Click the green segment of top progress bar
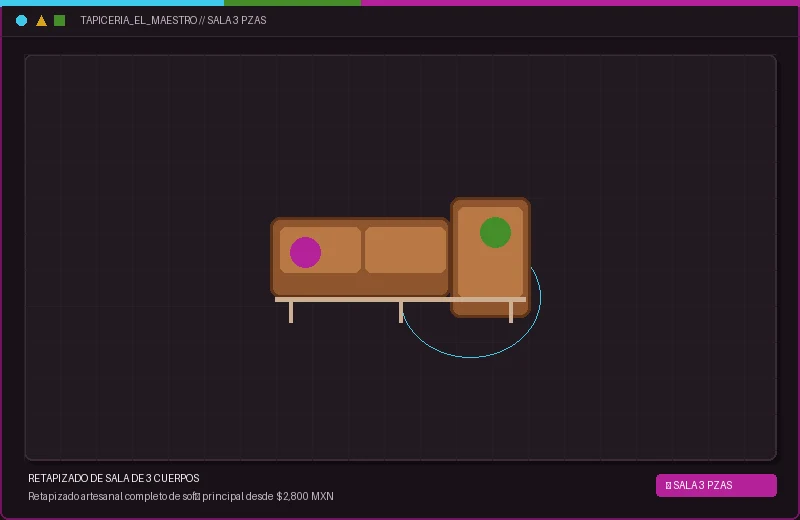This screenshot has height=520, width=800. click(292, 3)
